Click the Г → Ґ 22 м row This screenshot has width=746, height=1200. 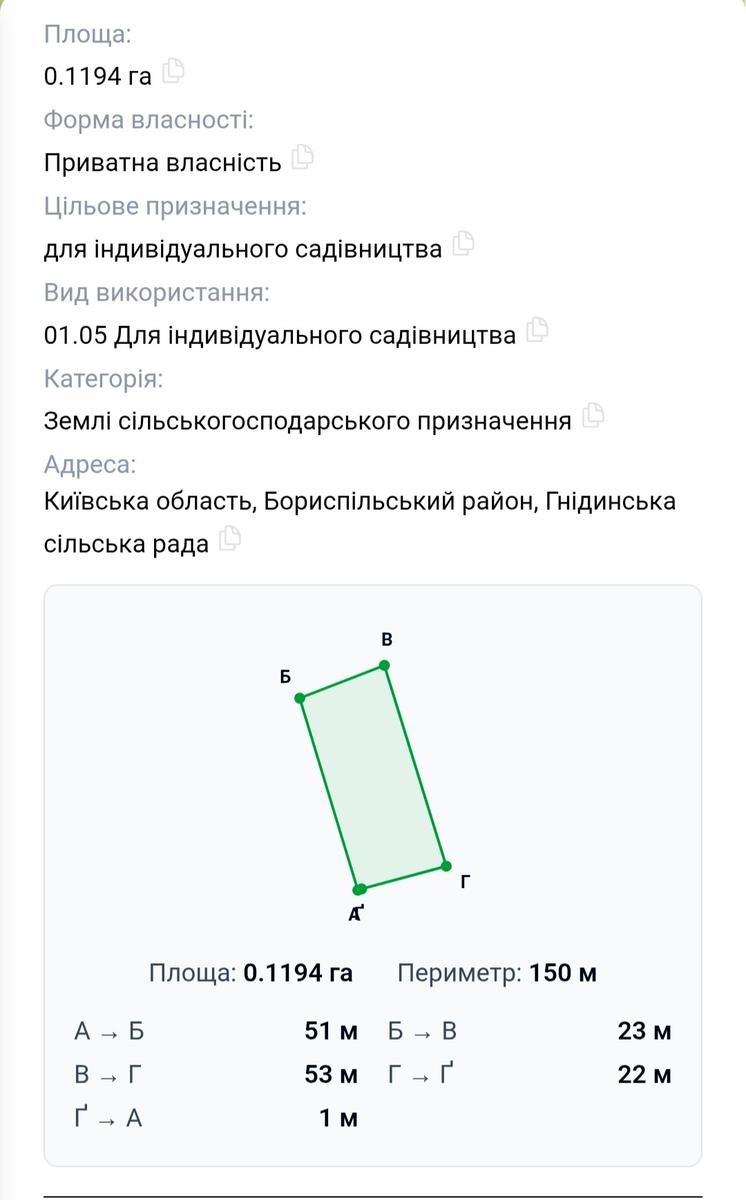pos(530,1075)
